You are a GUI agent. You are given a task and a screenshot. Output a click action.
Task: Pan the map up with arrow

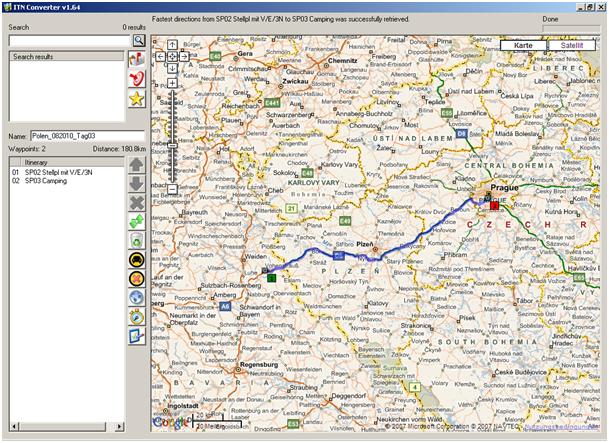(172, 45)
